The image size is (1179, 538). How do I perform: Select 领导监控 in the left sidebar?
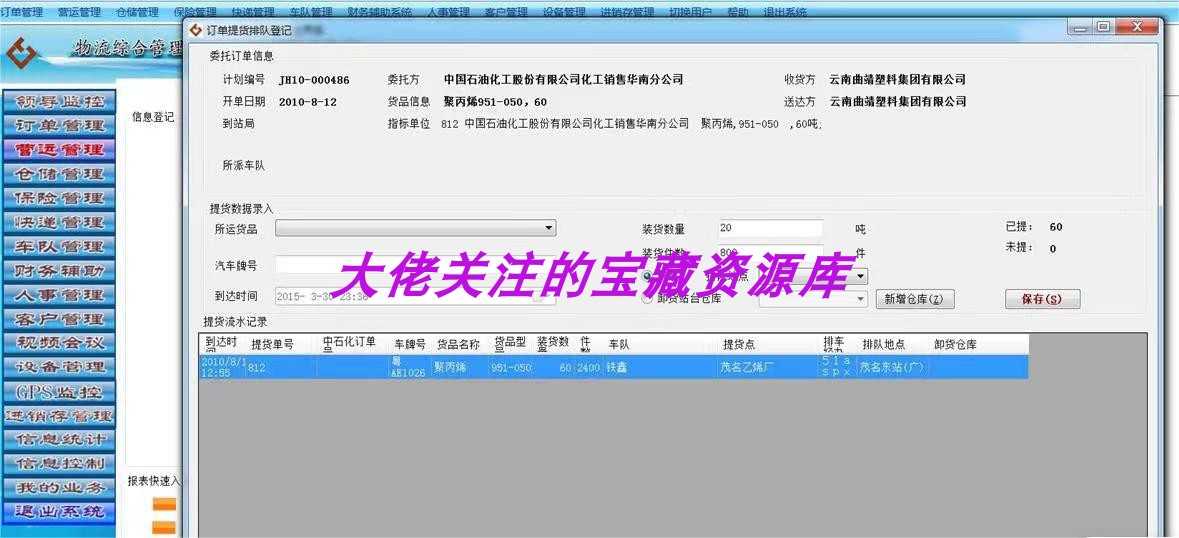pos(59,101)
